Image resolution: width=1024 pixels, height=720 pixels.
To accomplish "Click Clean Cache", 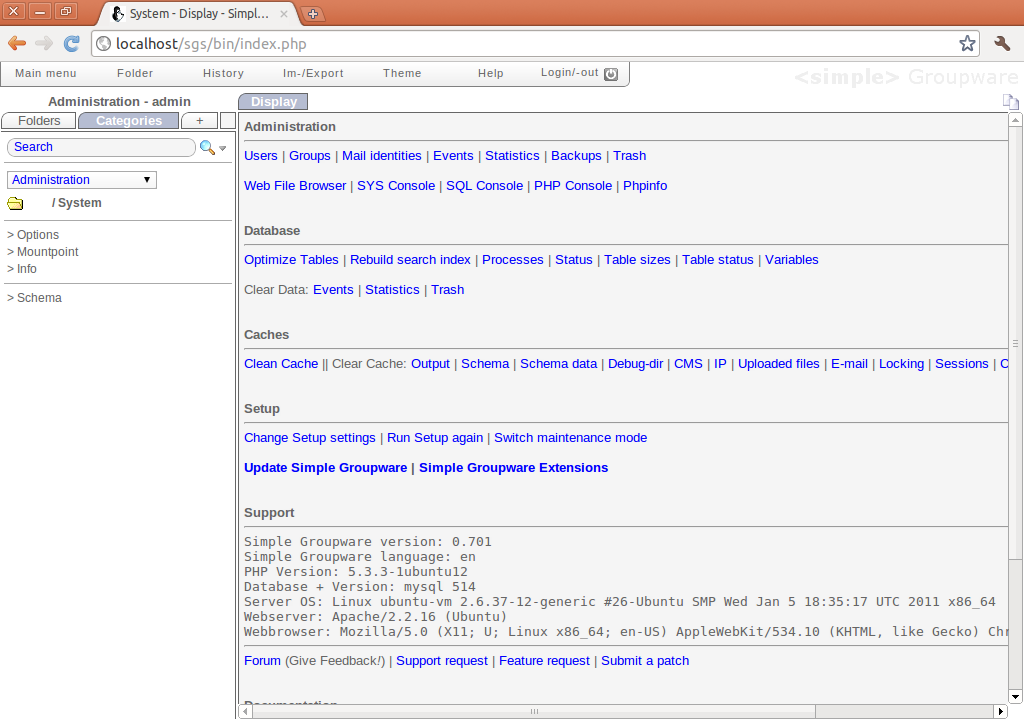I will pos(281,363).
